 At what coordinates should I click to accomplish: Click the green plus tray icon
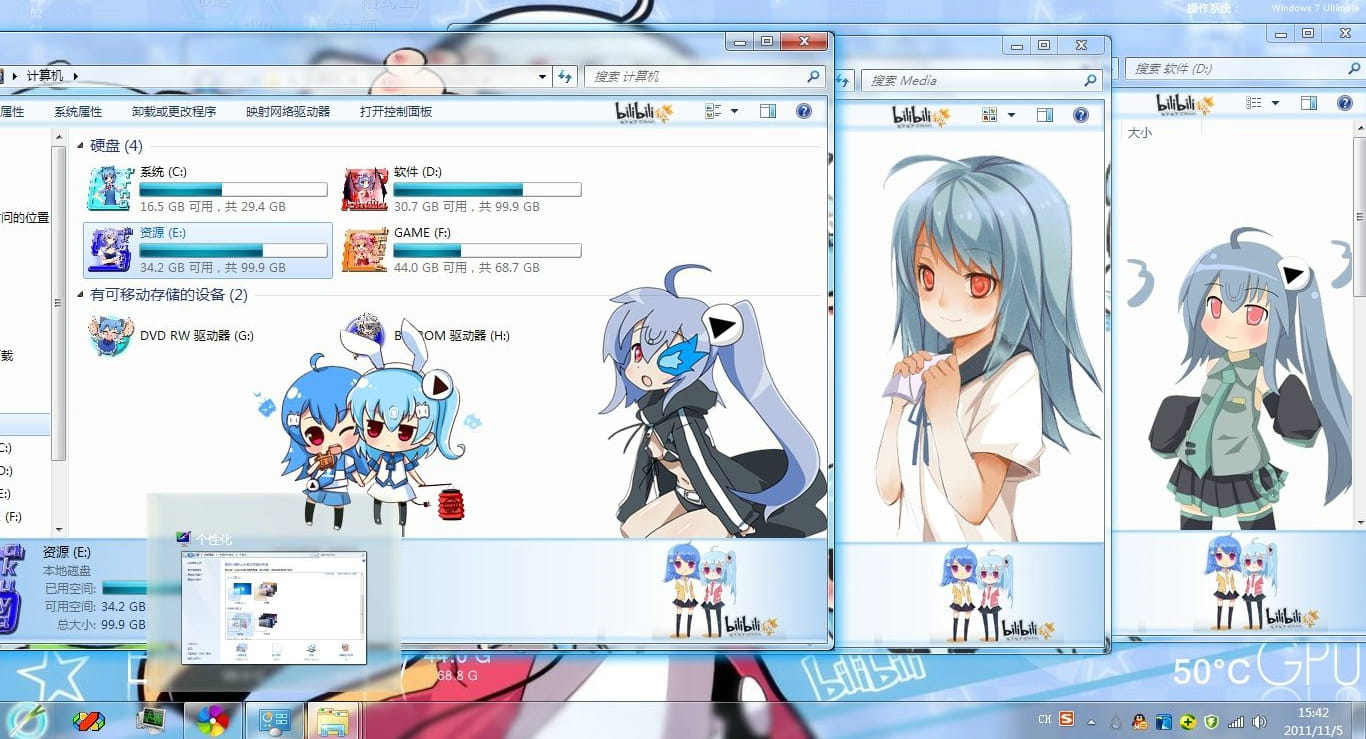tap(1187, 721)
